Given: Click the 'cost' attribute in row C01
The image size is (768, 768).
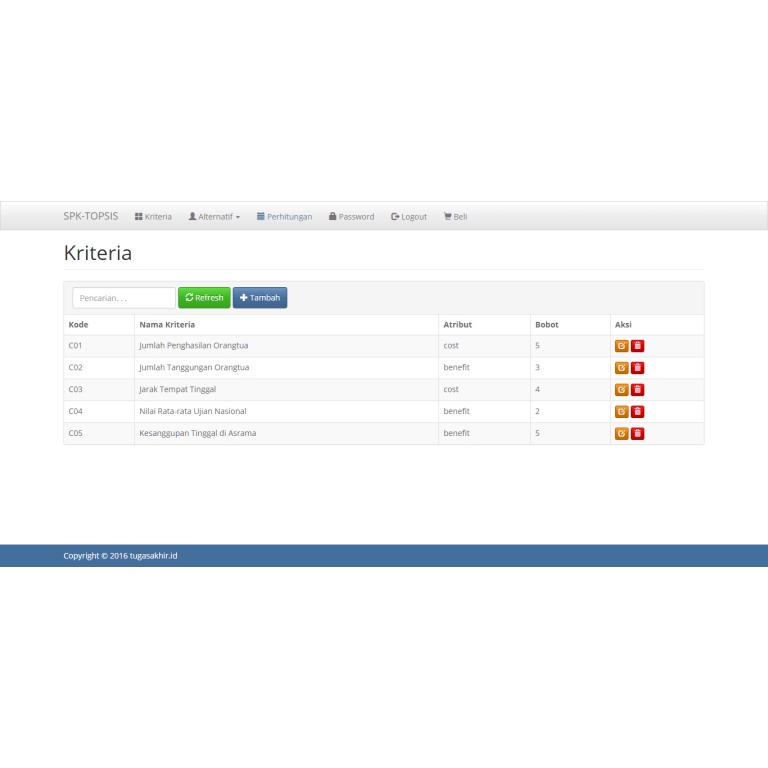Looking at the screenshot, I should point(451,346).
